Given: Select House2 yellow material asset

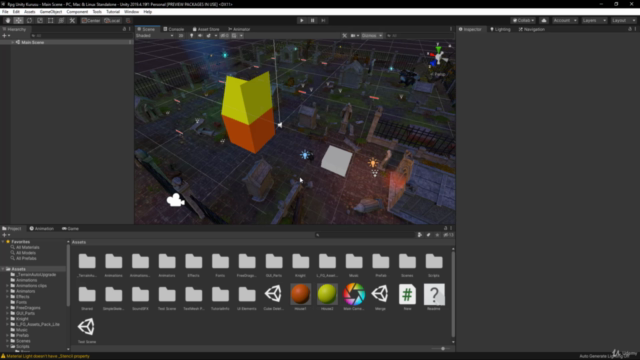Looking at the screenshot, I should coord(327,297).
